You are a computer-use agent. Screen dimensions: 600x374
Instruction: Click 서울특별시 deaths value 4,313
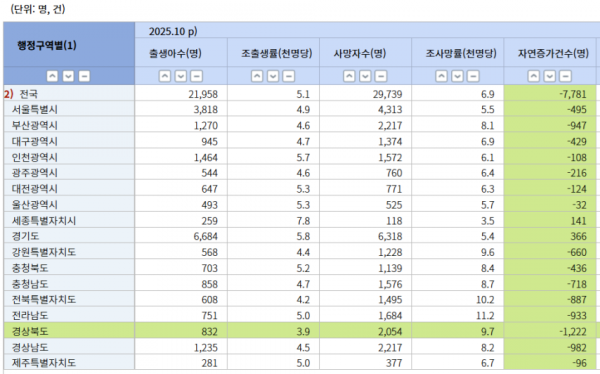390,110
